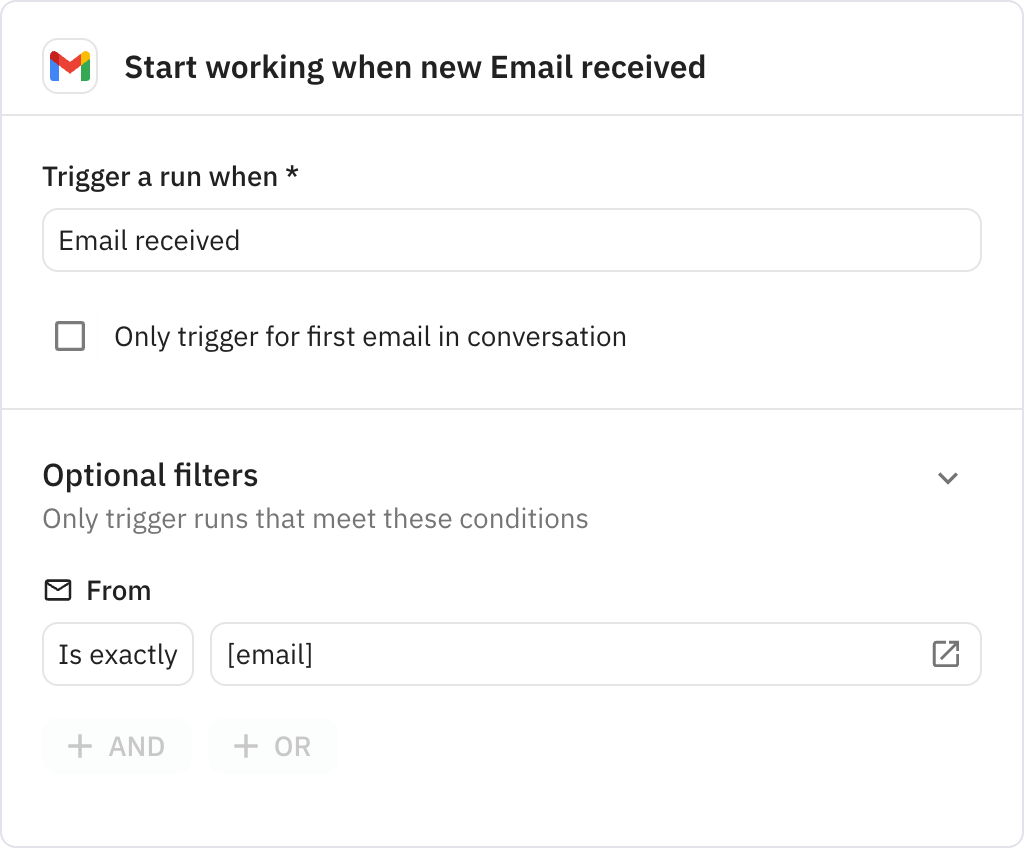Enable only trigger for first email checkbox
This screenshot has height=848, width=1024.
tap(70, 337)
